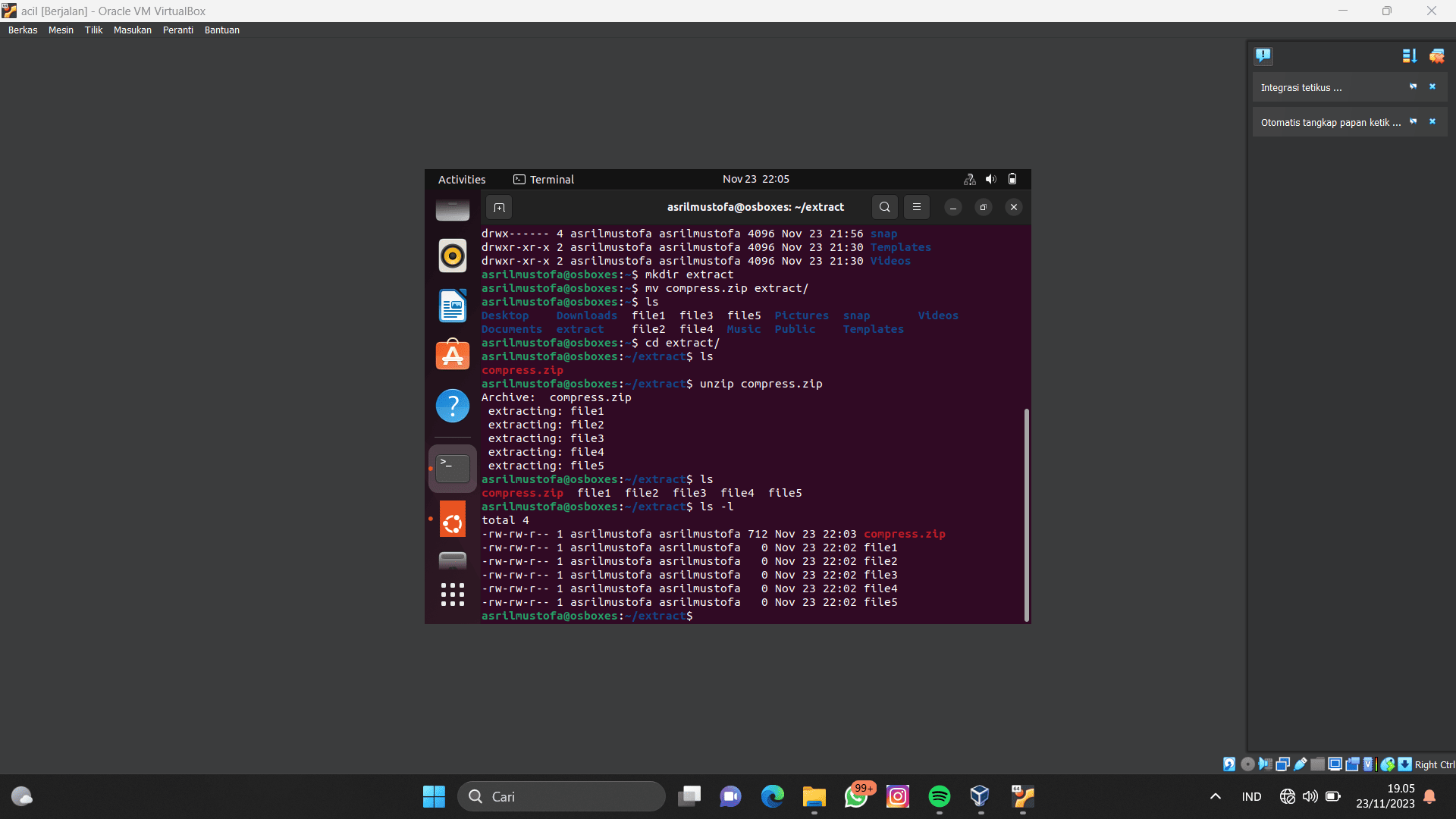The width and height of the screenshot is (1456, 819).
Task: Show hidden system tray icons chevron
Action: (1216, 796)
